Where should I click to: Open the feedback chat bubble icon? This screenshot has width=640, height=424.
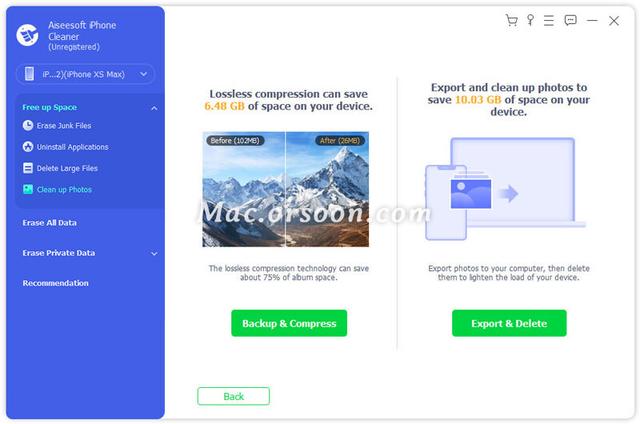(570, 20)
